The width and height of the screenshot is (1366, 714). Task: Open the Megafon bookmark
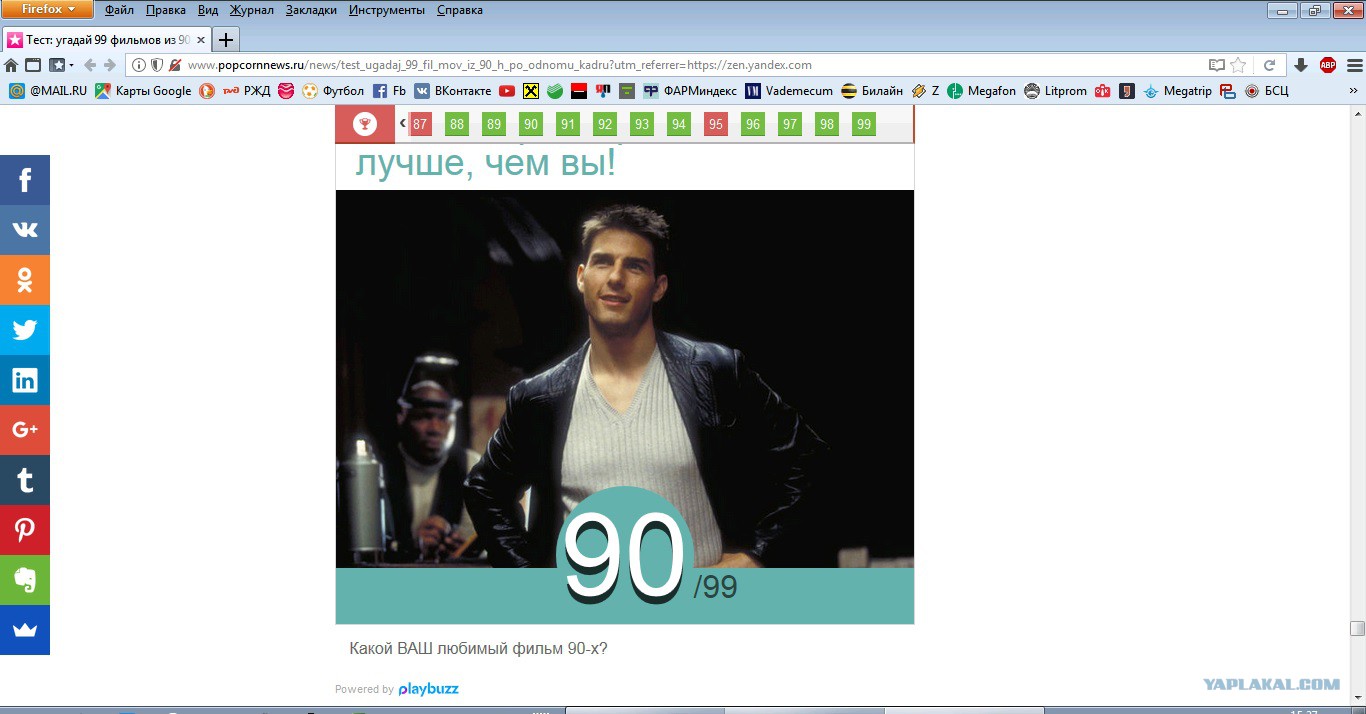tap(981, 91)
